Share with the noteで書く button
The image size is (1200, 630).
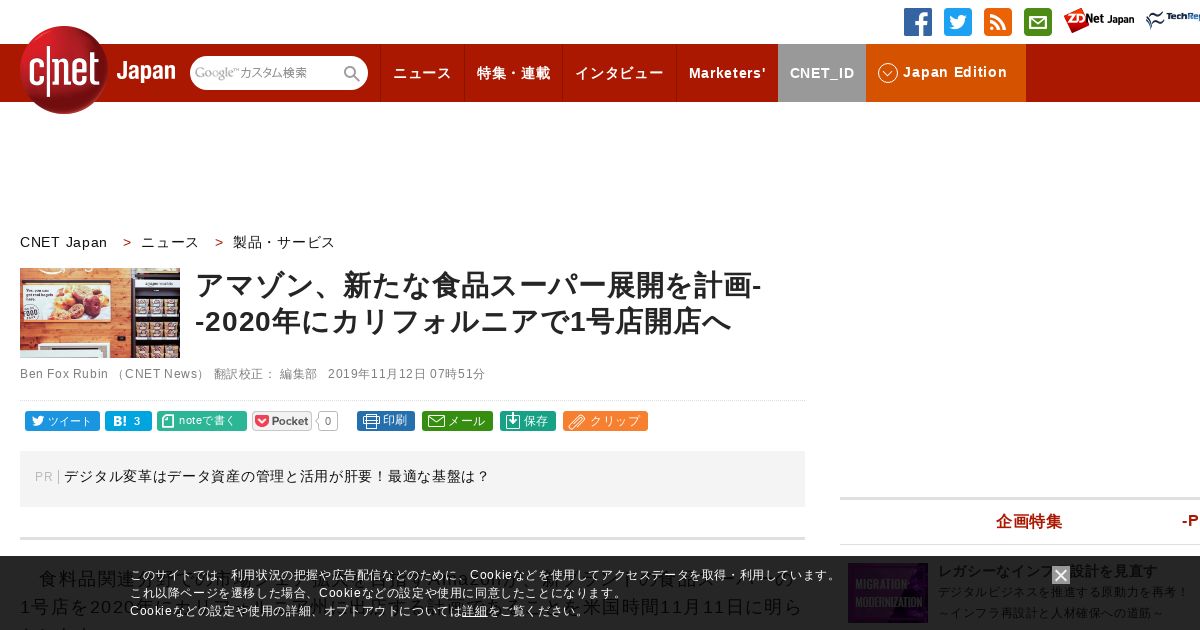202,421
